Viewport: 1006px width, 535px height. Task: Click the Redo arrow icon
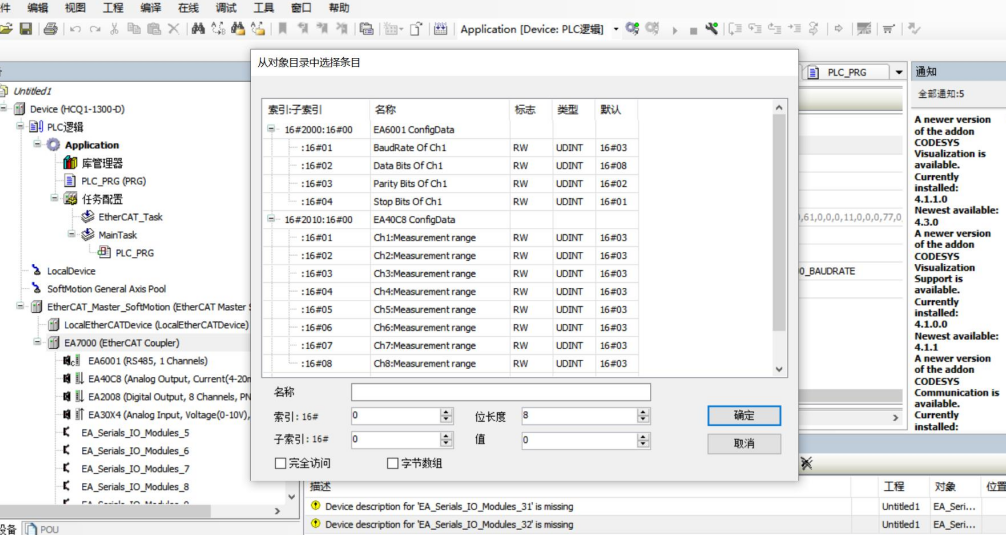tap(95, 29)
